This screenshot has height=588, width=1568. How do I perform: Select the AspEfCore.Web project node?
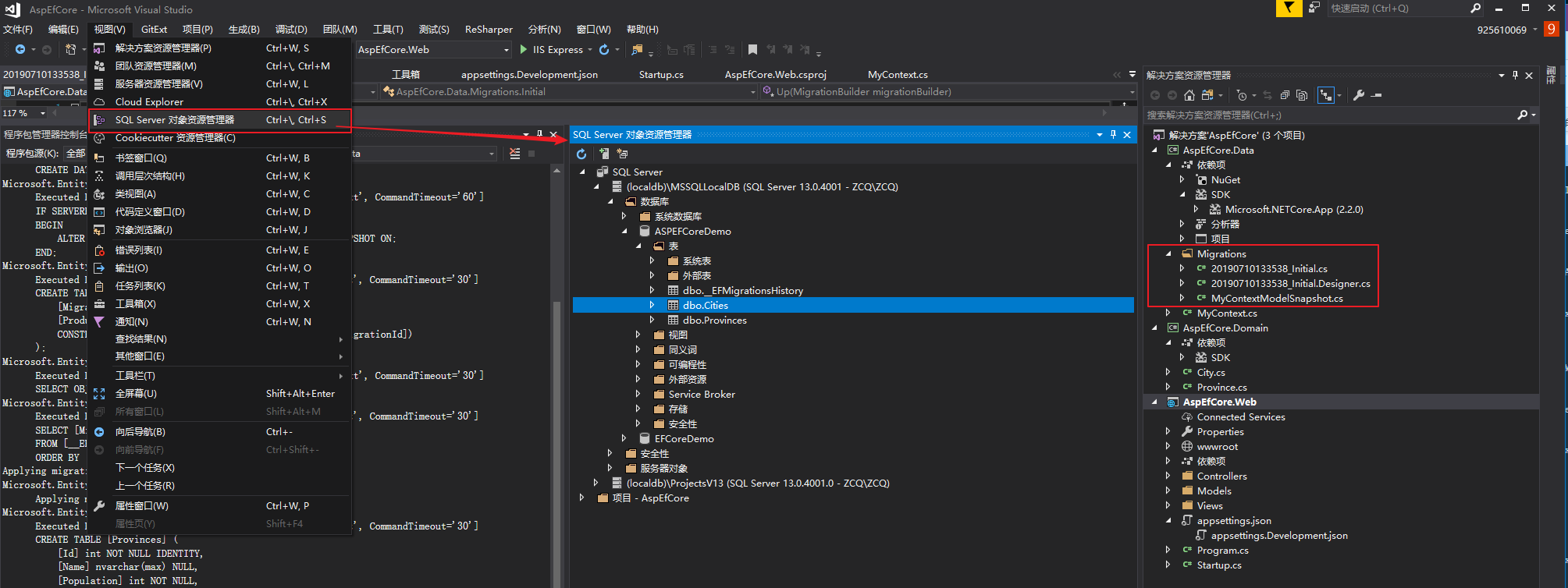(1219, 402)
